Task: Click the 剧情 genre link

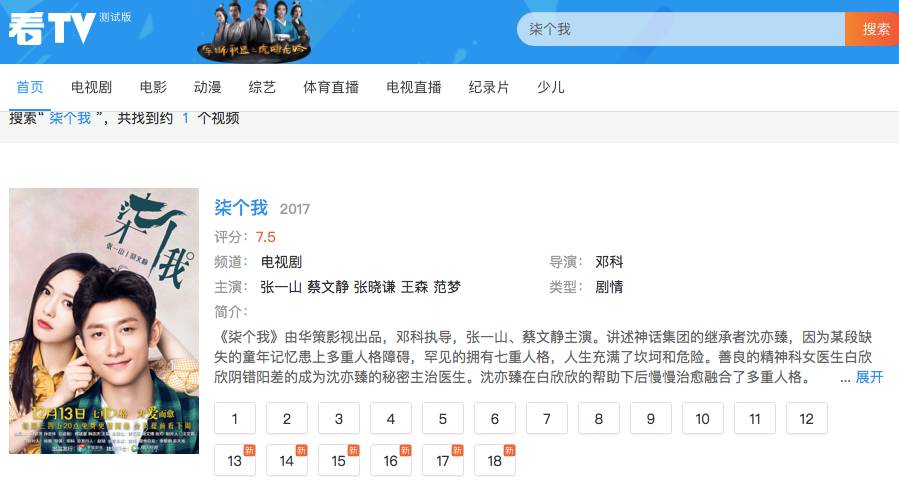Action: click(x=609, y=287)
